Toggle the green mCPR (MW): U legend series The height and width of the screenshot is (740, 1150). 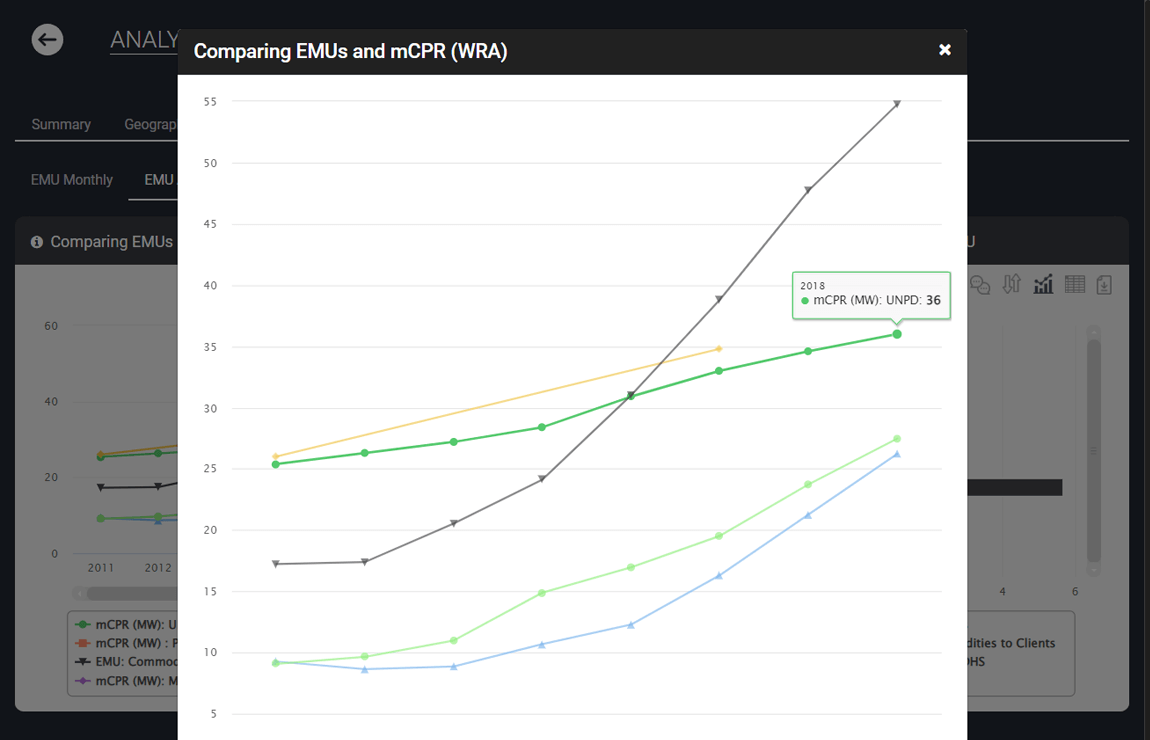click(x=126, y=624)
